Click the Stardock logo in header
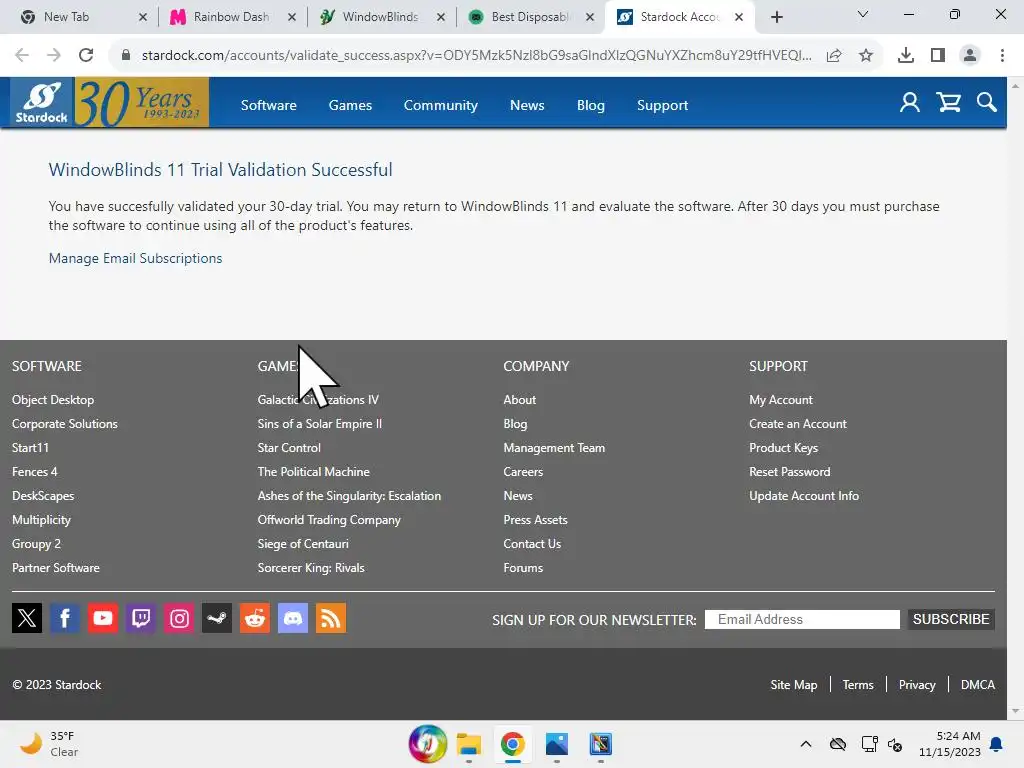The height and width of the screenshot is (768, 1024). pyautogui.click(x=42, y=102)
